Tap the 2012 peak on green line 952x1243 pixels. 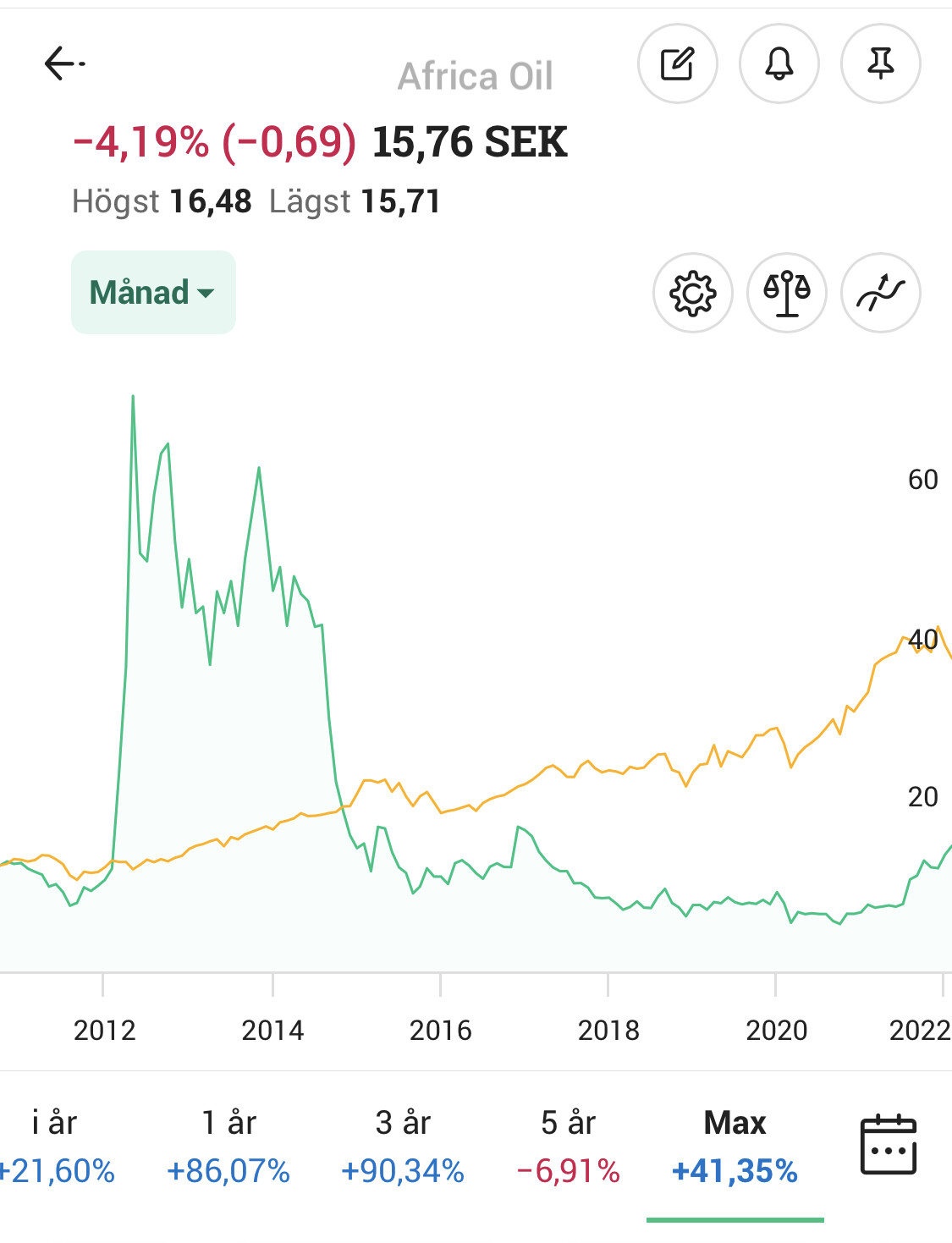point(133,397)
